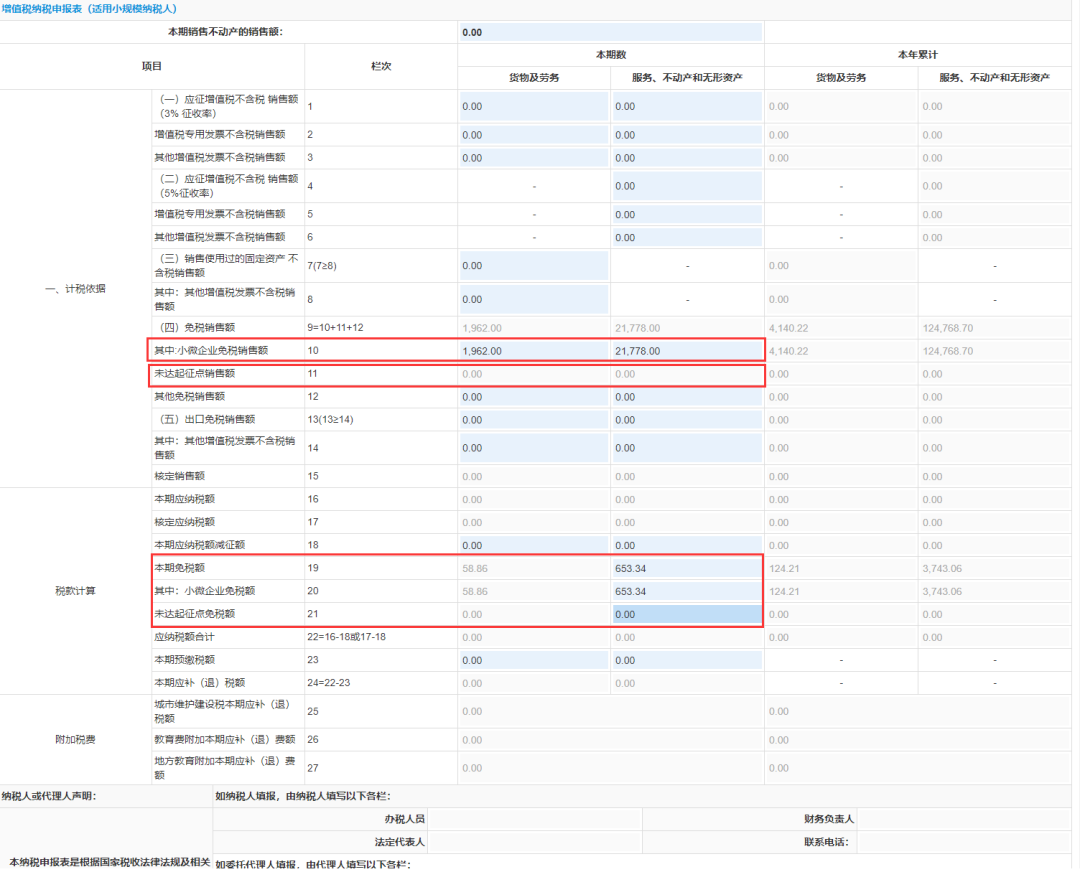Click row 8 货物及劳务 input field
This screenshot has height=872, width=1080.
[x=534, y=299]
